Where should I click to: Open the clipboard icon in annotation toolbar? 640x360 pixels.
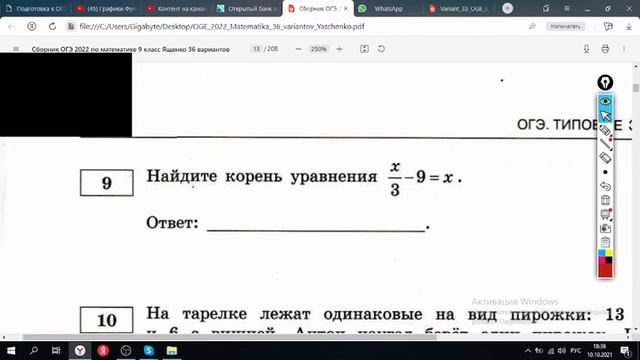pyautogui.click(x=605, y=242)
